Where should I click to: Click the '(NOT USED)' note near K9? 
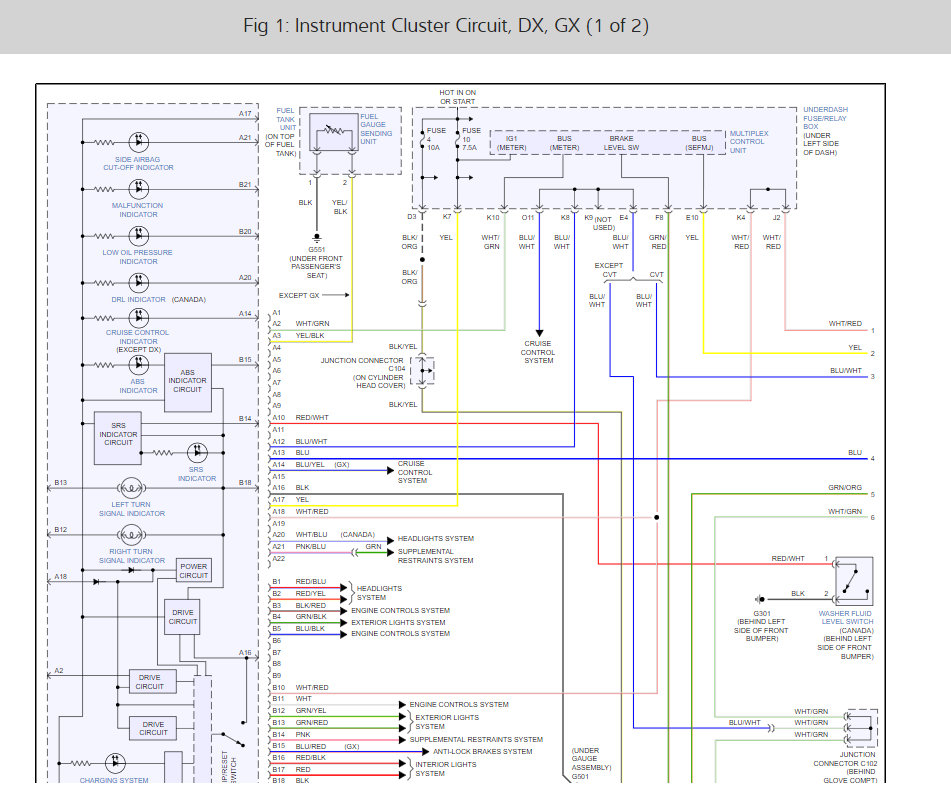click(603, 223)
